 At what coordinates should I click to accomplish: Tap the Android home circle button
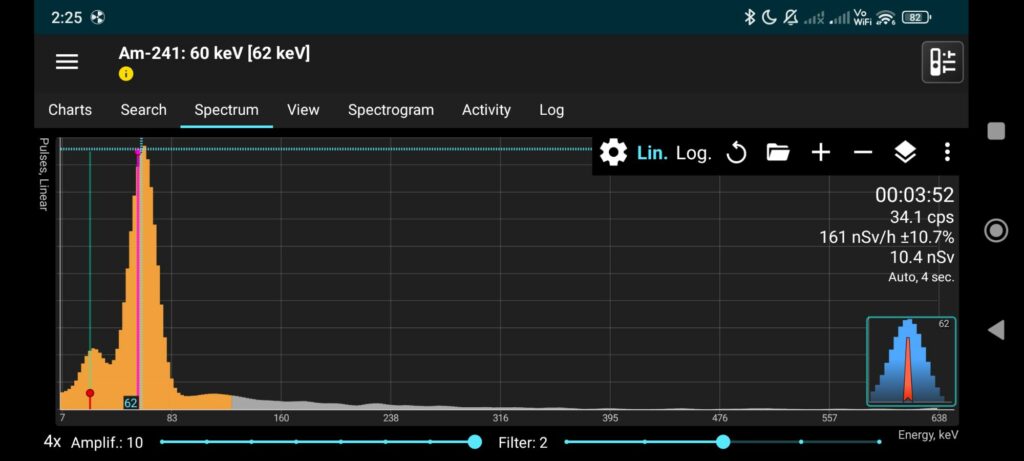996,230
